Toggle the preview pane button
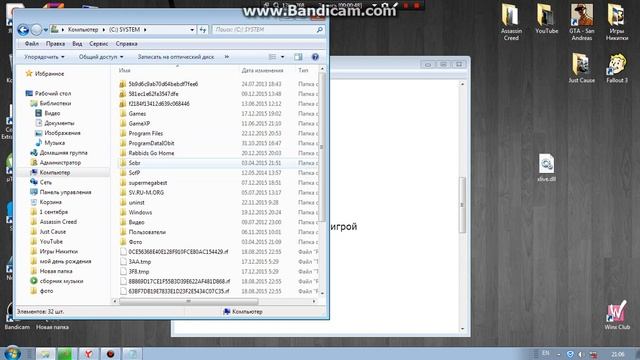Image resolution: width=640 pixels, height=360 pixels. point(298,57)
